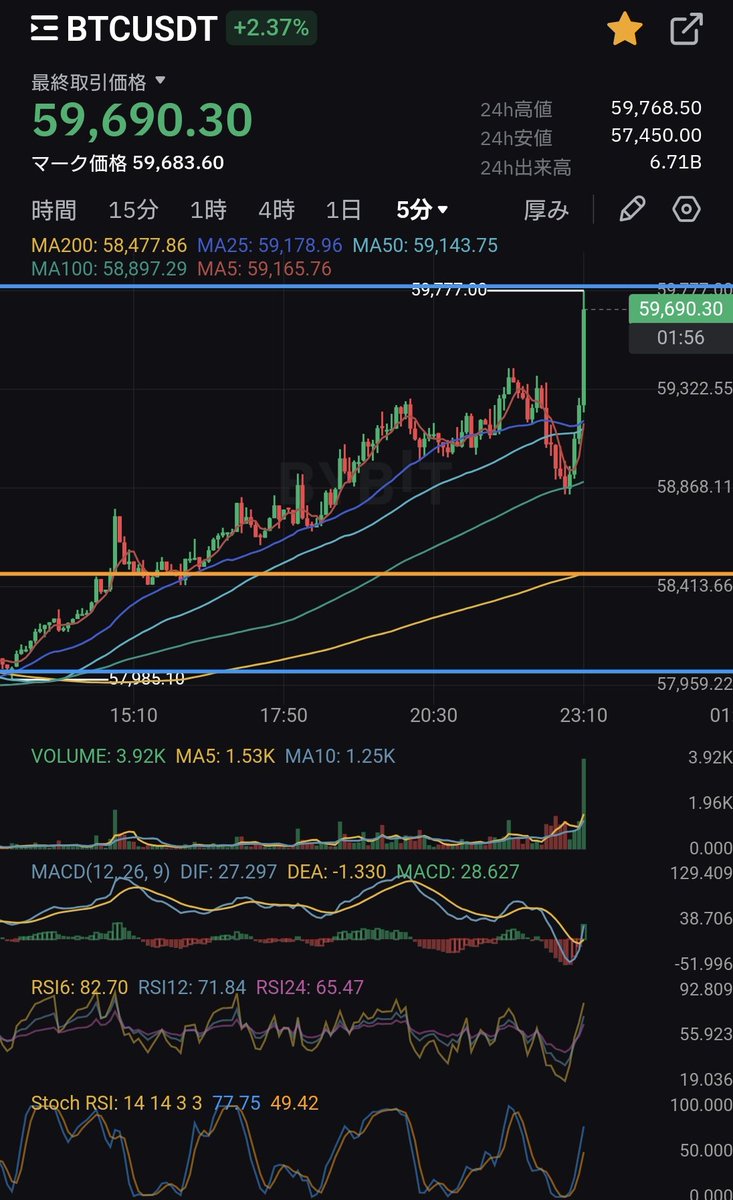Select the RSI24: 65.47 label
This screenshot has width=733, height=1200.
[x=310, y=988]
